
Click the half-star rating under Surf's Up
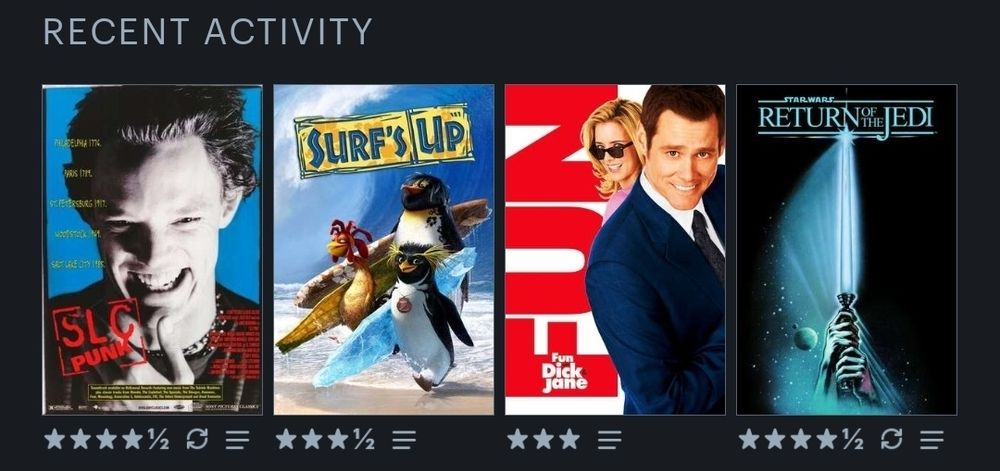click(364, 439)
